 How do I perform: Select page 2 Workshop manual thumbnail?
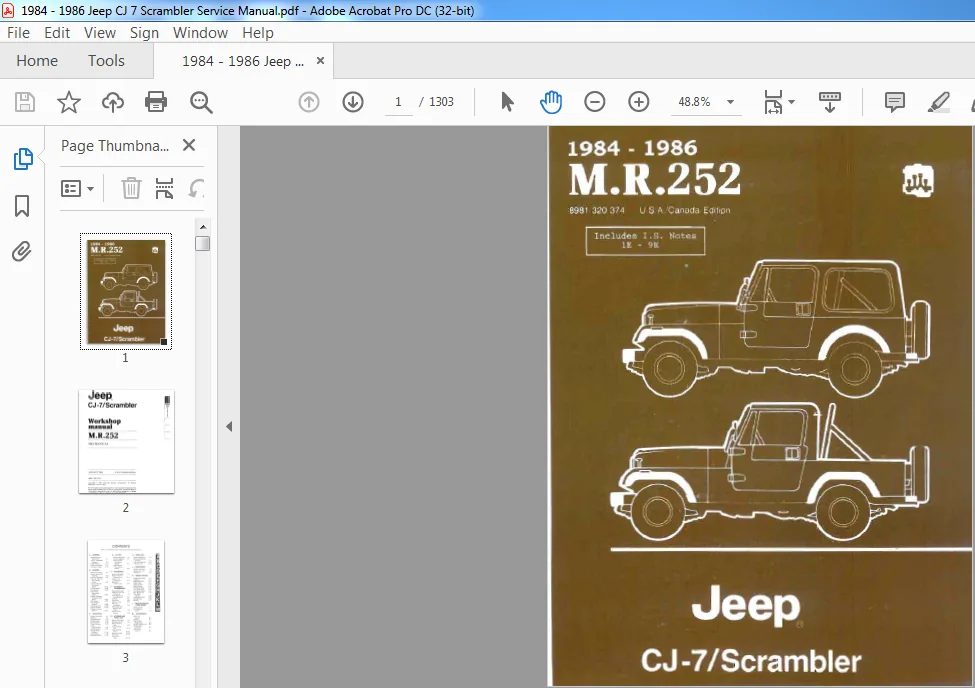[126, 442]
